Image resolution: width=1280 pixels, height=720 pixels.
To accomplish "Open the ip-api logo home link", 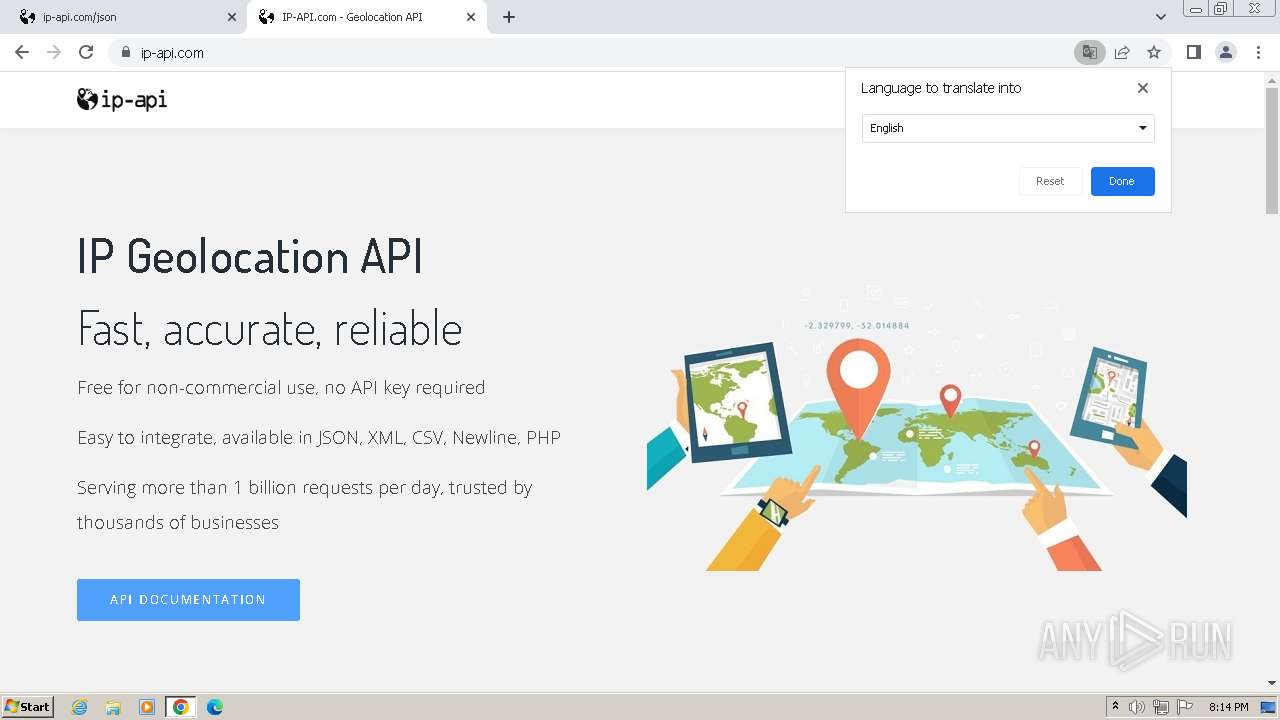I will click(122, 99).
